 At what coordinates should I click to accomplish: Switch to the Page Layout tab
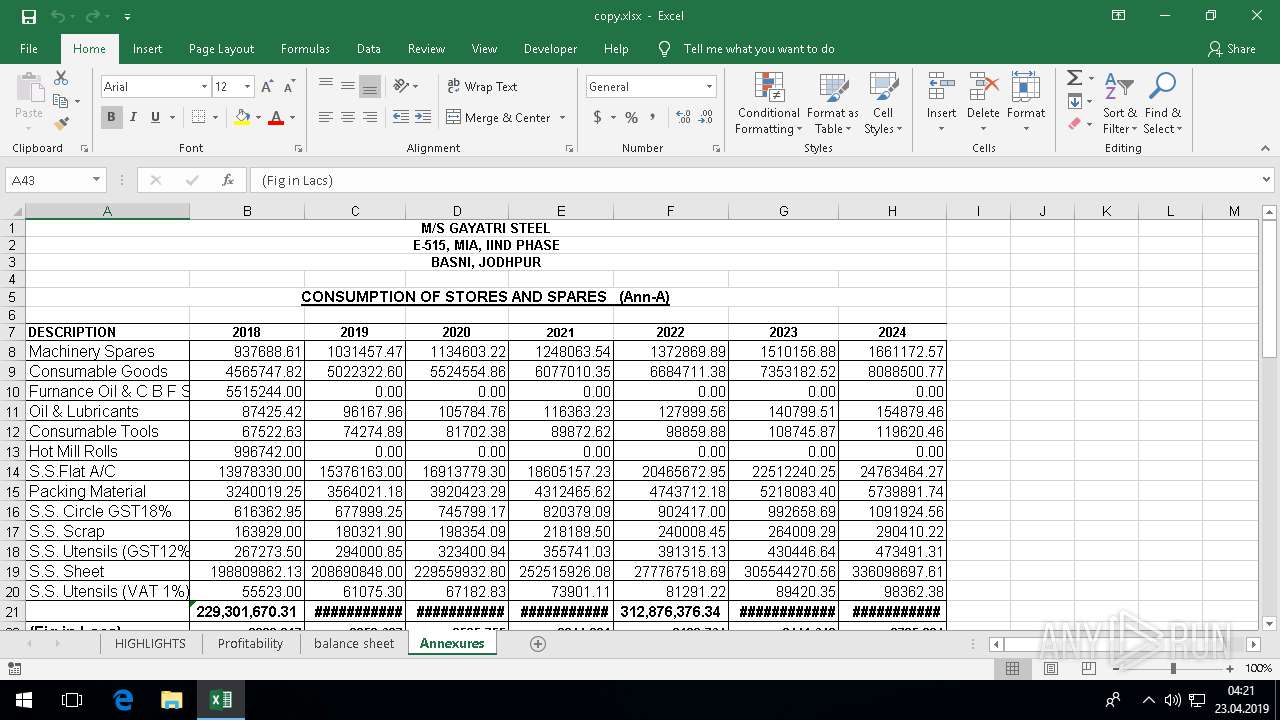tap(221, 49)
